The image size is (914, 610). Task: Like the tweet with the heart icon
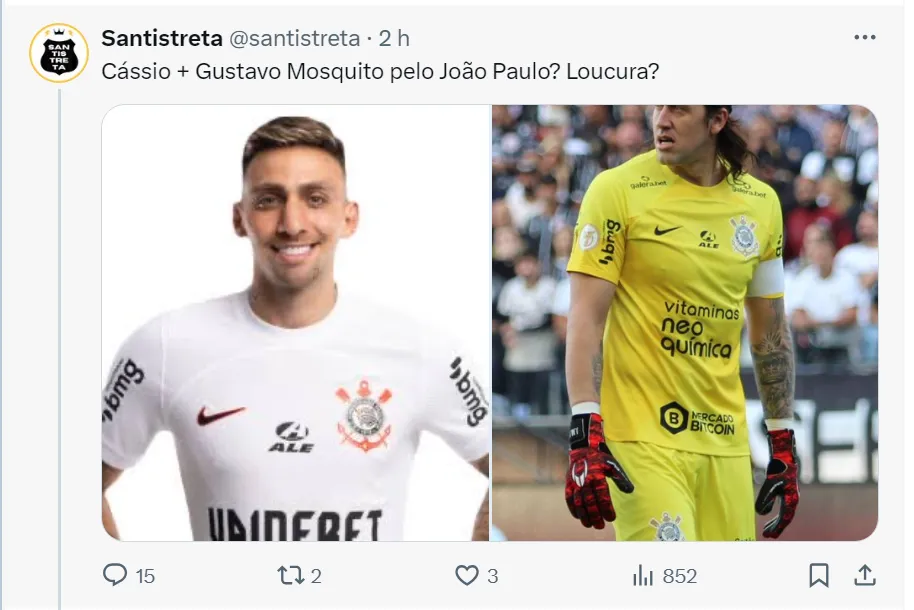click(466, 576)
